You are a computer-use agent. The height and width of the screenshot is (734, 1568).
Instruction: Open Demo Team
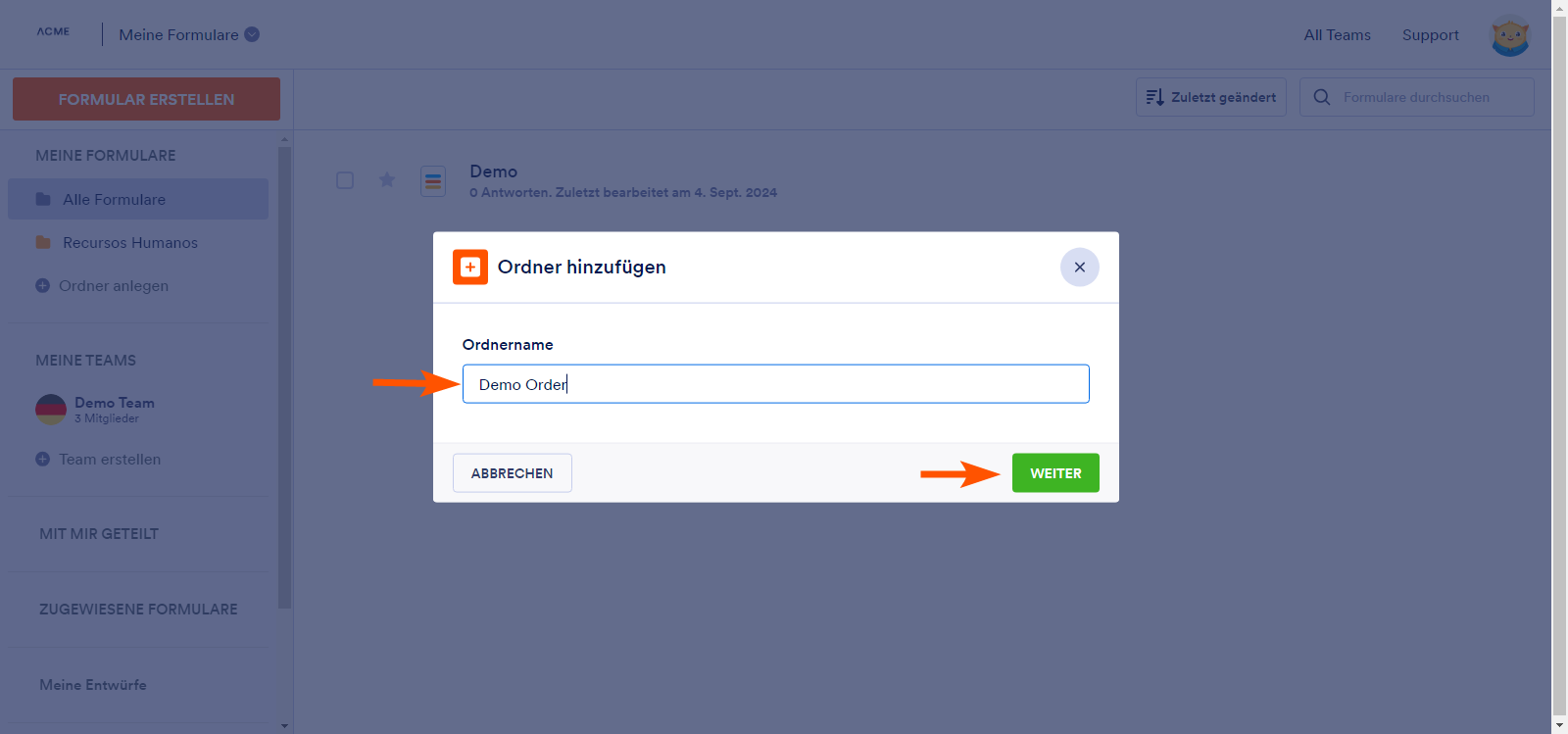coord(115,403)
